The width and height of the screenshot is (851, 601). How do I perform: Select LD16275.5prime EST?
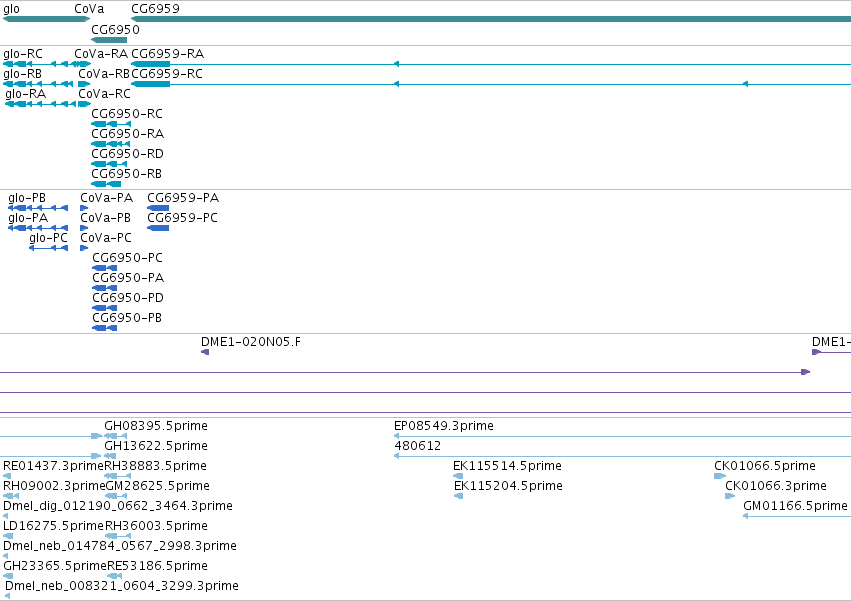click(x=8, y=536)
